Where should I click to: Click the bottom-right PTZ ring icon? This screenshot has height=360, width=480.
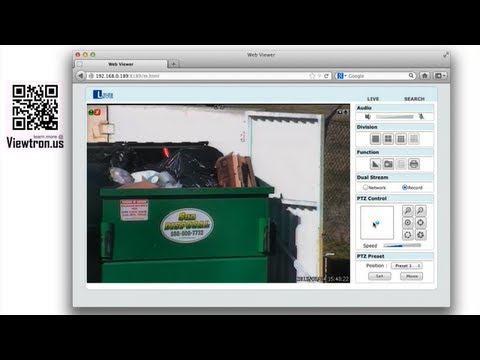click(420, 235)
